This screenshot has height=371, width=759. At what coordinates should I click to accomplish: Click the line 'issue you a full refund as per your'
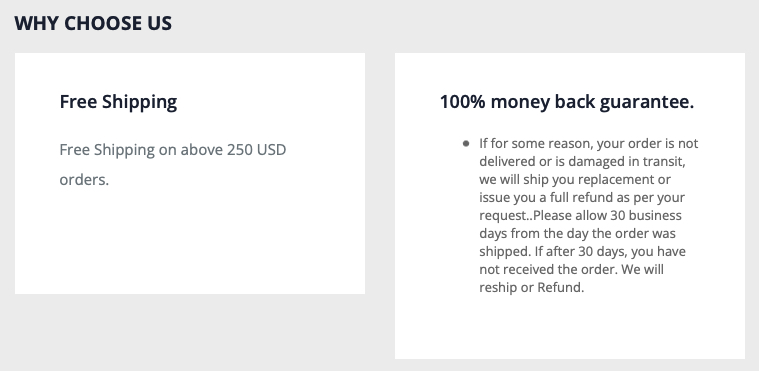click(x=582, y=198)
